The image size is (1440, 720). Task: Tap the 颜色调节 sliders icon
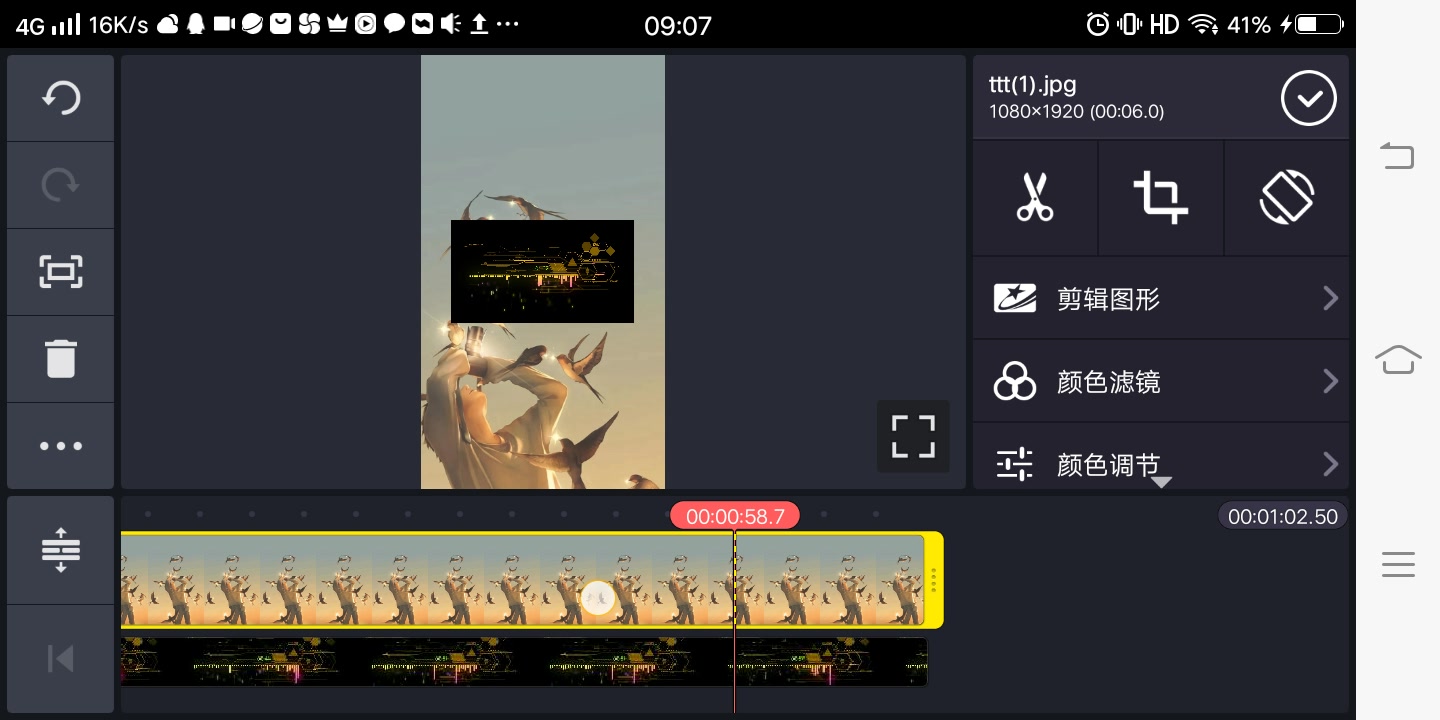(x=1014, y=464)
